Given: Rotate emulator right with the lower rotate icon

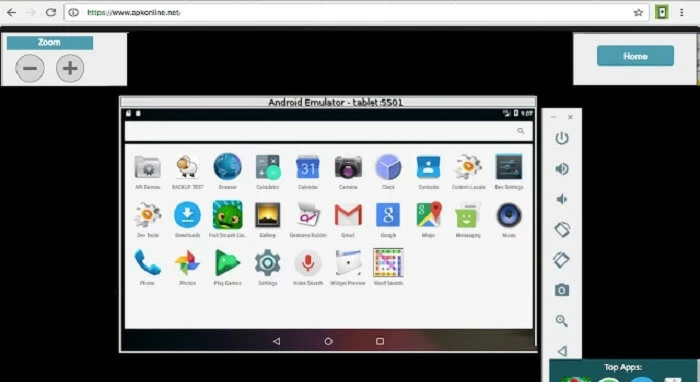Looking at the screenshot, I should 562,260.
